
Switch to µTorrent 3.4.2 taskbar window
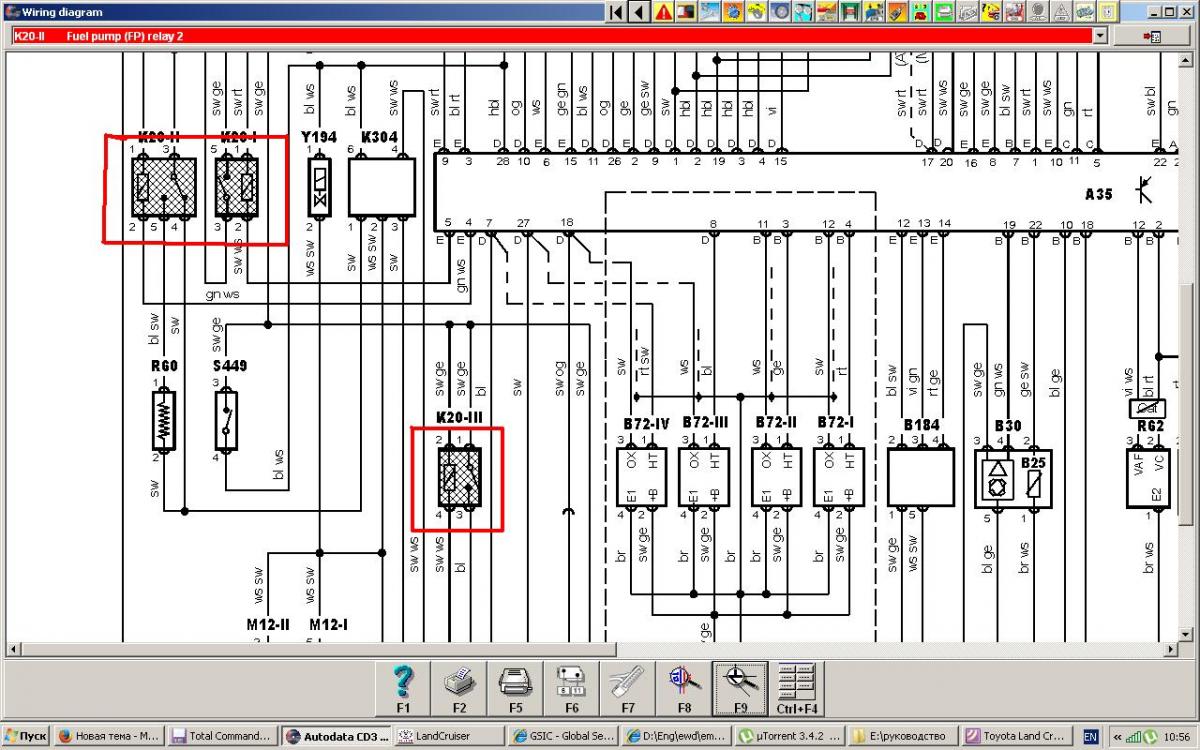click(x=789, y=736)
